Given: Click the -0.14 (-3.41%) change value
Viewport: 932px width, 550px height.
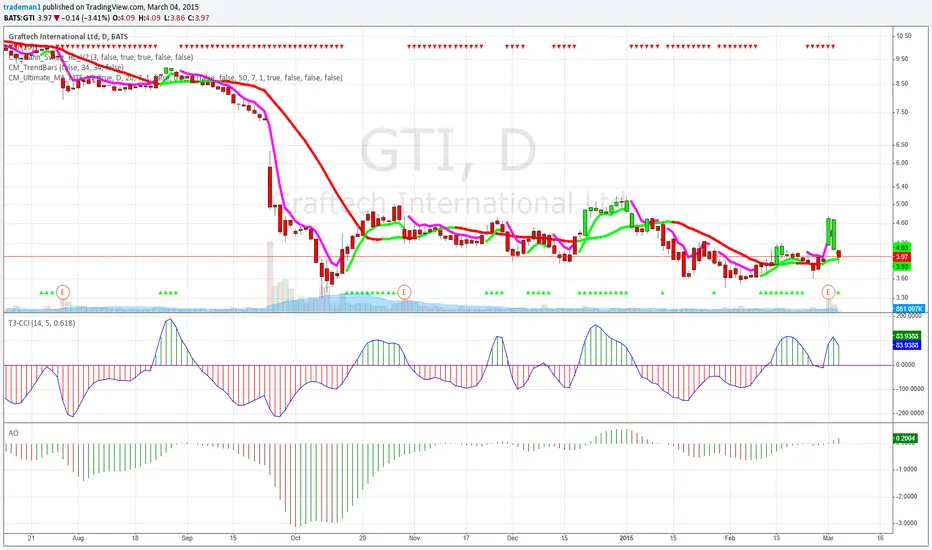Looking at the screenshot, I should pos(86,18).
